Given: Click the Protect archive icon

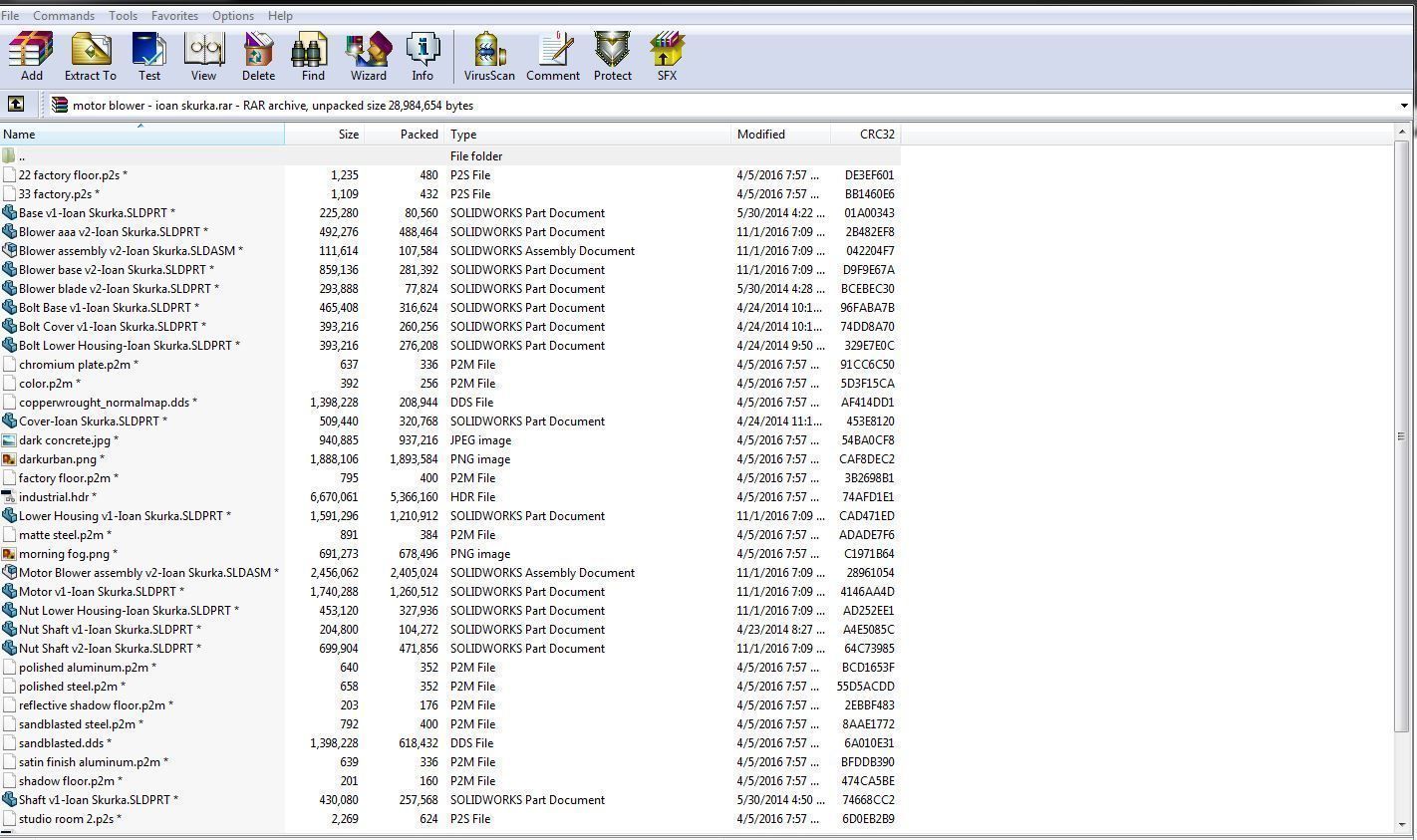Looking at the screenshot, I should click(x=613, y=56).
